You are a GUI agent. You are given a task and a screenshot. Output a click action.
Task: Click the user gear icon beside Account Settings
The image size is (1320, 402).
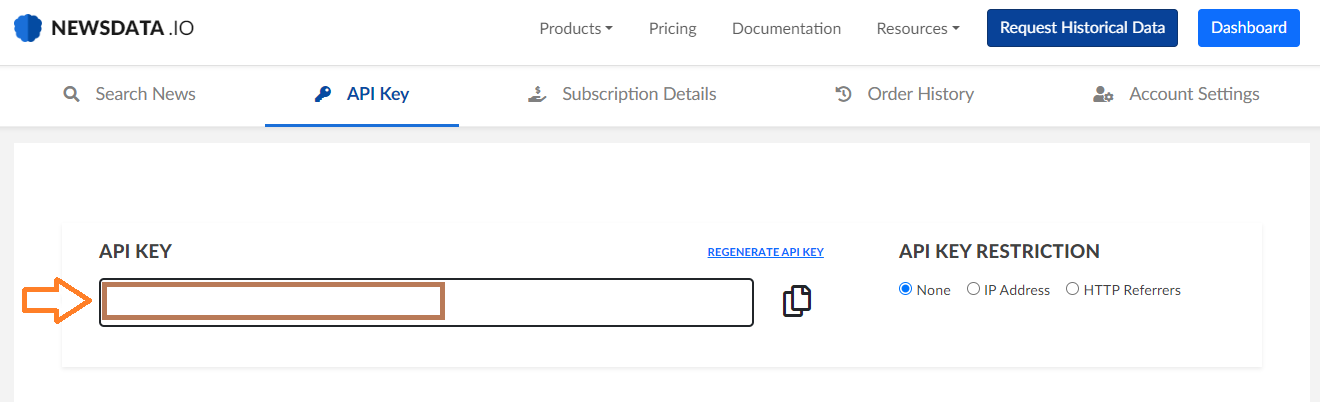tap(1103, 95)
